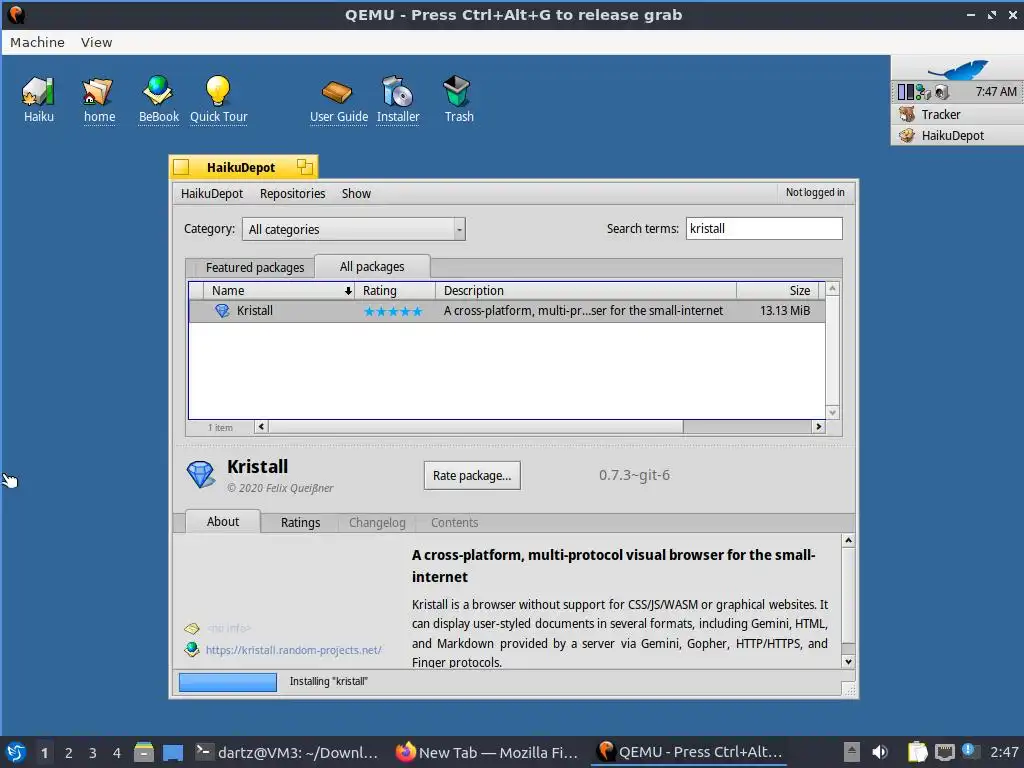Viewport: 1024px width, 768px height.
Task: Click the globe icon beside the website link
Action: pyautogui.click(x=191, y=649)
